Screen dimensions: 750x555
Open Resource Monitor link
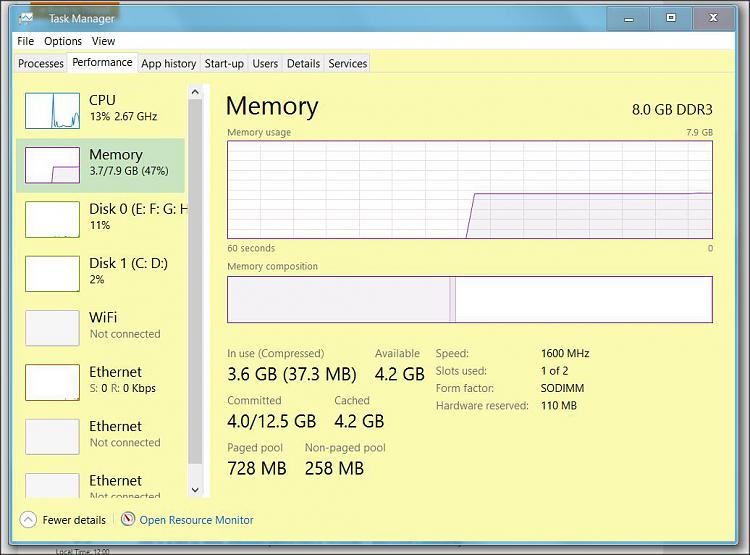197,520
